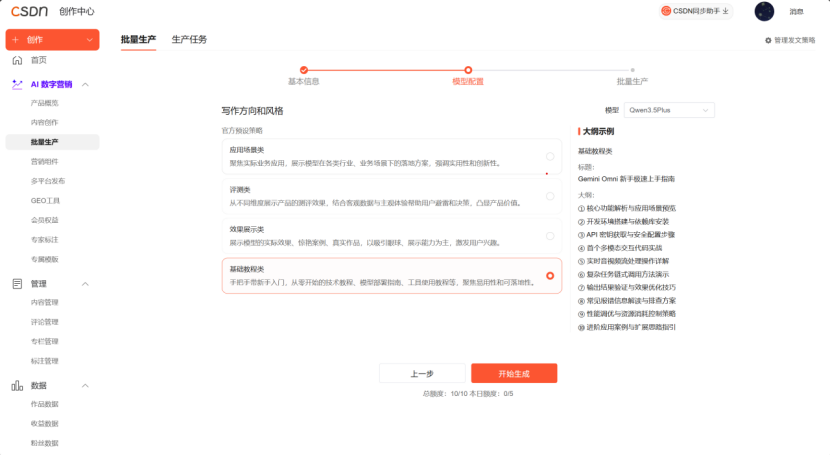Click the 模型配置 step circle
This screenshot has height=456, width=830.
point(468,70)
